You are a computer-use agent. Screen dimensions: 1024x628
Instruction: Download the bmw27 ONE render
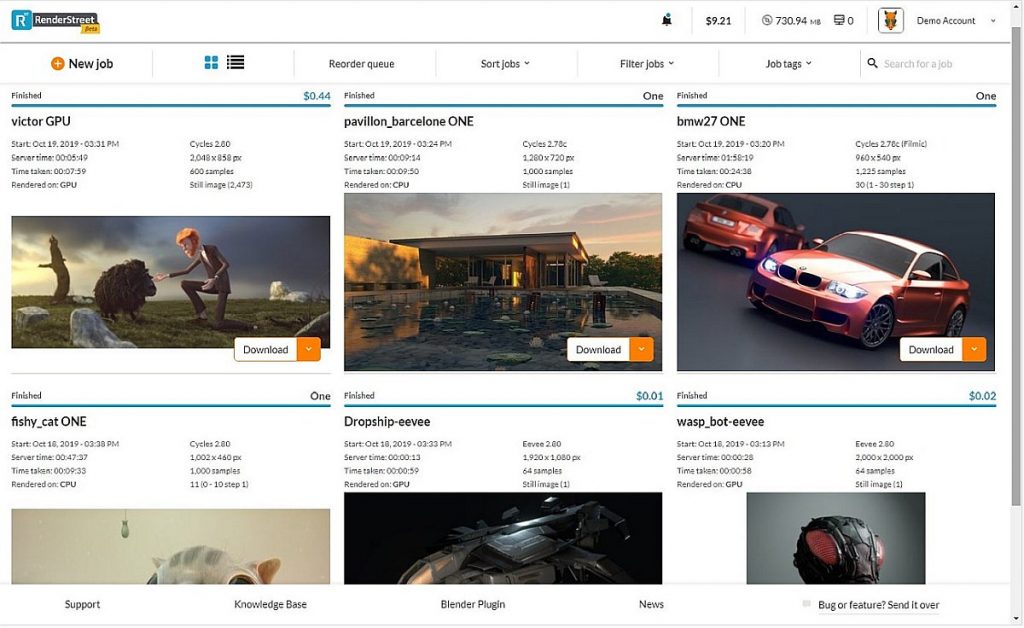[x=930, y=349]
